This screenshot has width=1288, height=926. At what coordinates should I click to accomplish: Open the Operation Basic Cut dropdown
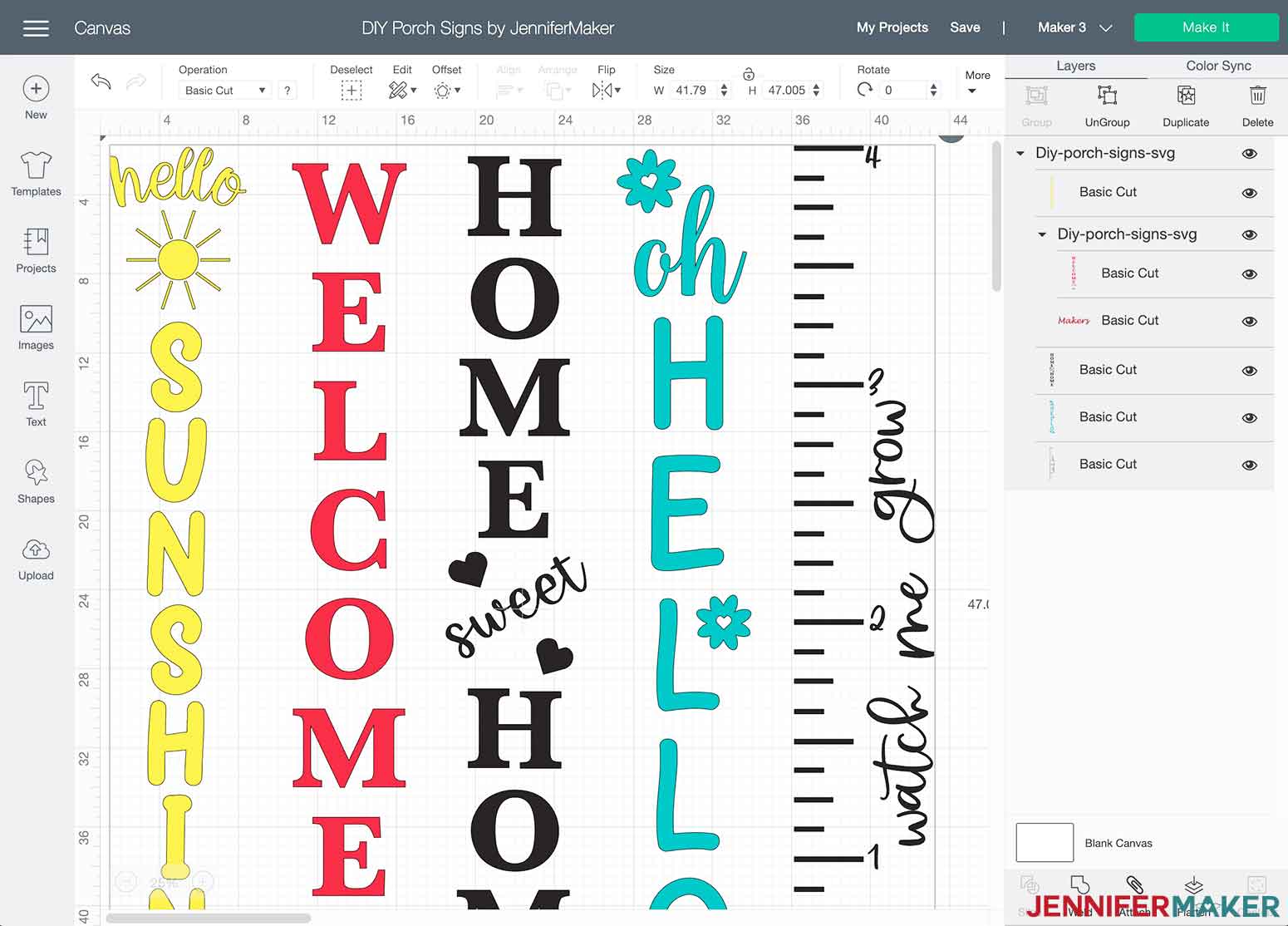click(x=225, y=91)
